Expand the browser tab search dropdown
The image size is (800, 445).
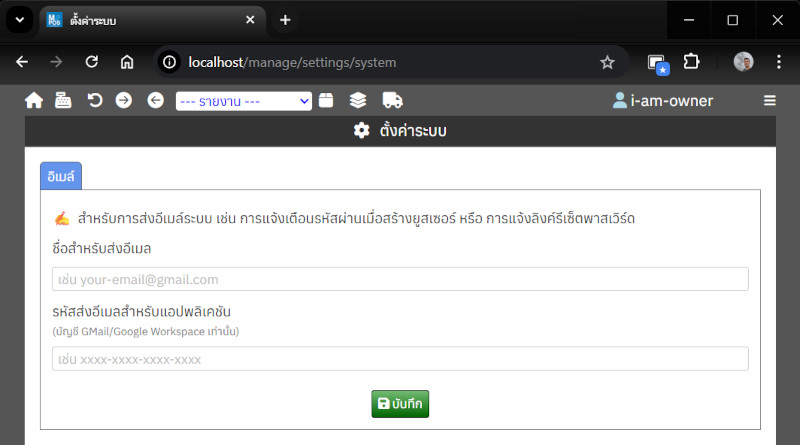coord(19,20)
